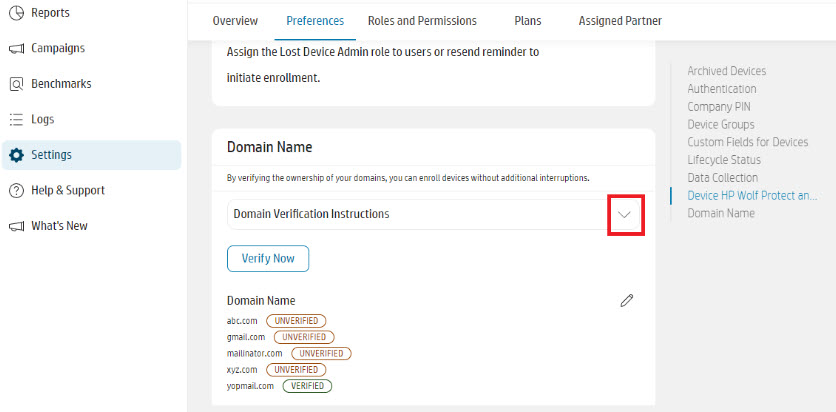836x412 pixels.
Task: Click the Help & Support question icon
Action: [x=16, y=190]
